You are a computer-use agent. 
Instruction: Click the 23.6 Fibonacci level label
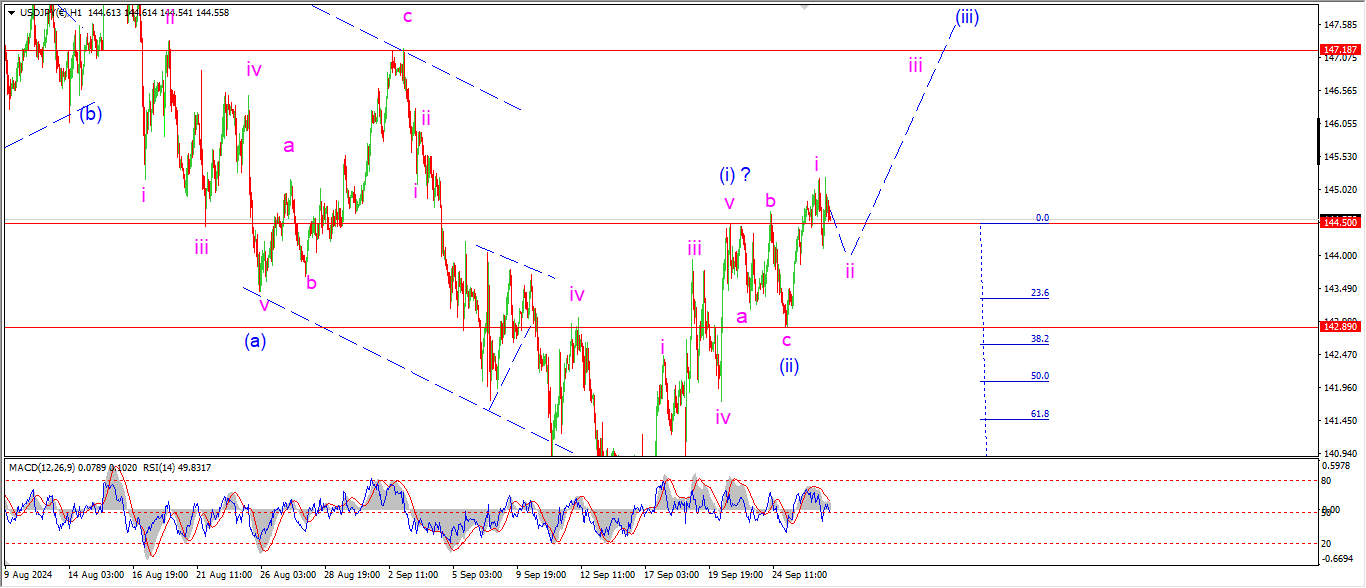click(x=1039, y=293)
